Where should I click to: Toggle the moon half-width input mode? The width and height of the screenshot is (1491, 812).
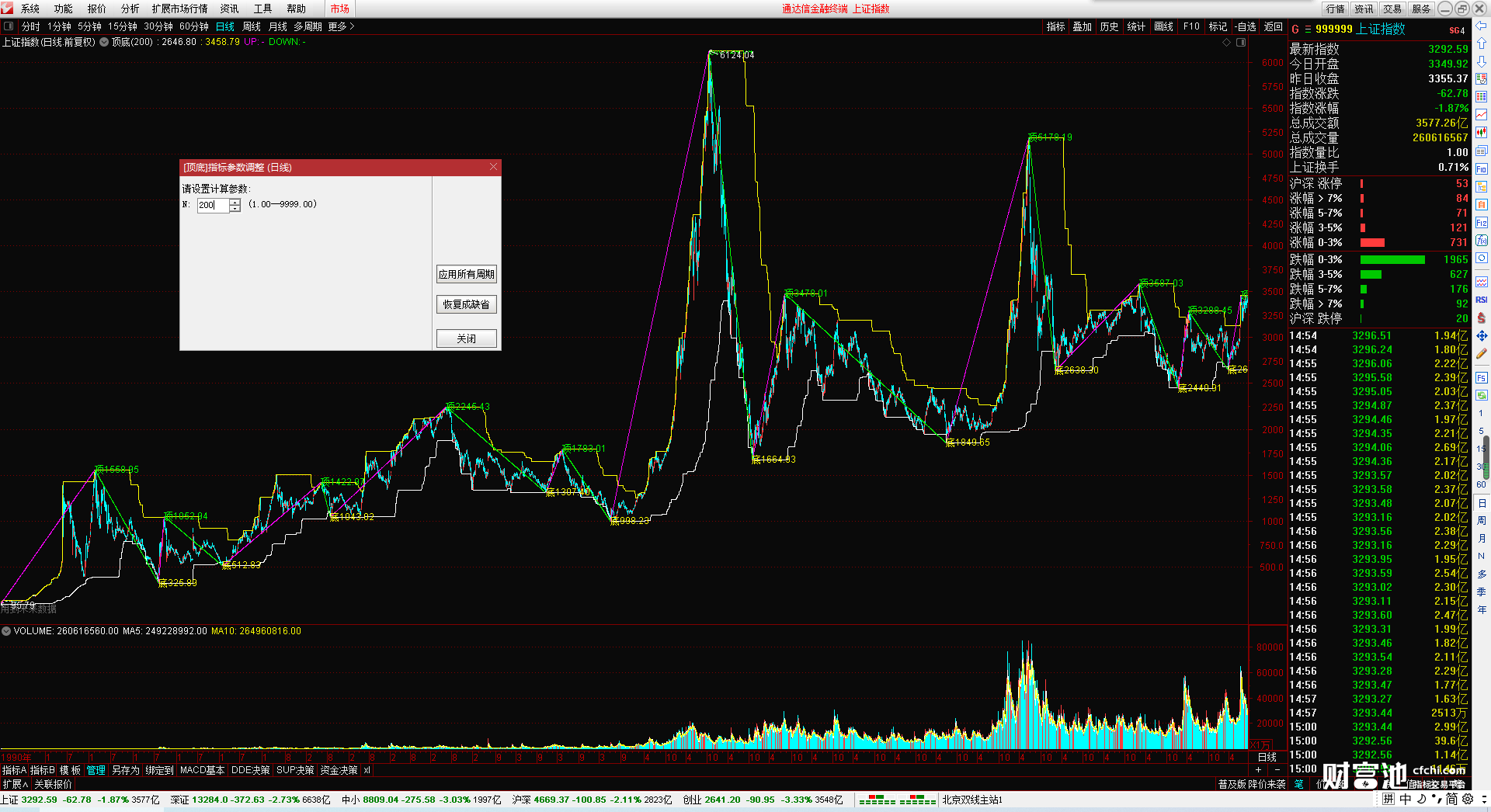tap(1421, 799)
